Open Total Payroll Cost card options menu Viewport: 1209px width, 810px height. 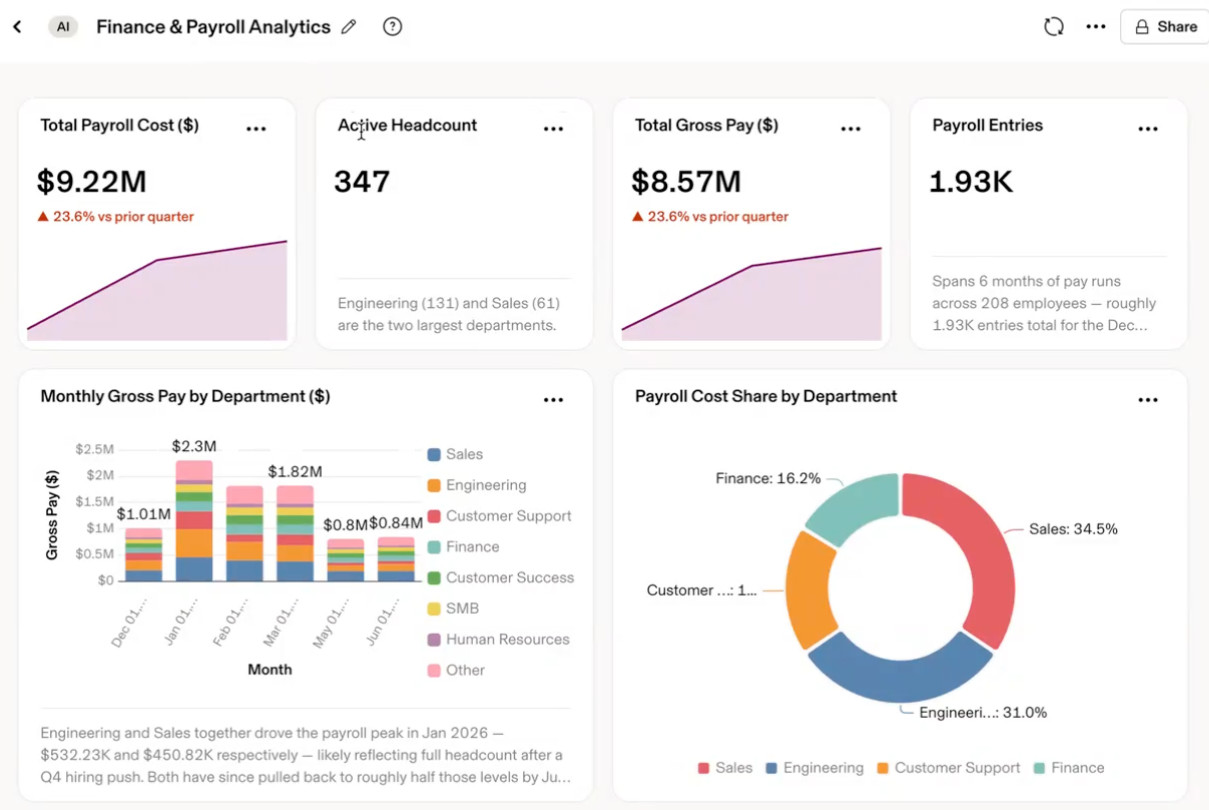[x=256, y=128]
